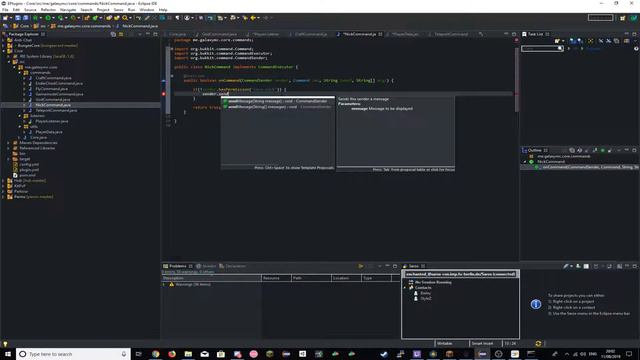
Task: Click the Quick Access field
Action: point(600,18)
